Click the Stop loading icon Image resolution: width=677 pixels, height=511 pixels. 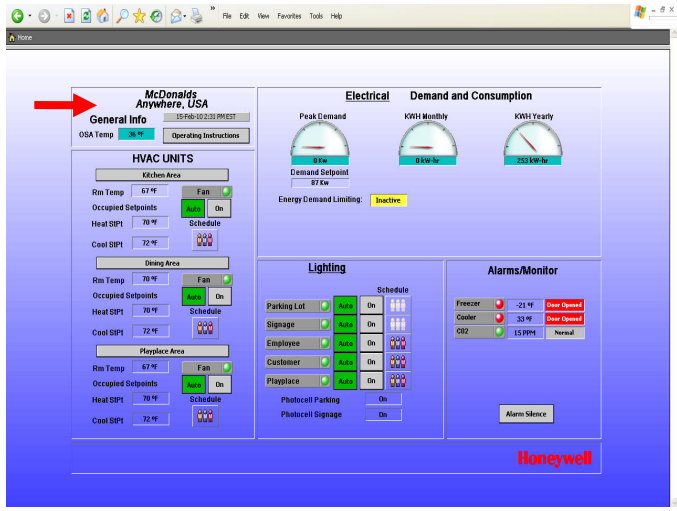coord(69,16)
